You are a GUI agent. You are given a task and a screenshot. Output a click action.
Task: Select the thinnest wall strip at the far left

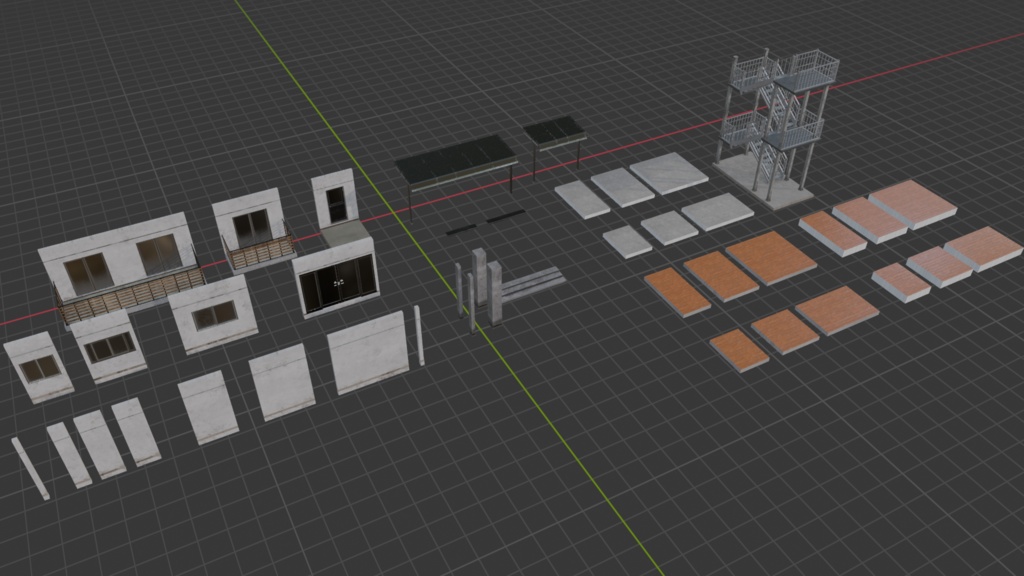[29, 468]
